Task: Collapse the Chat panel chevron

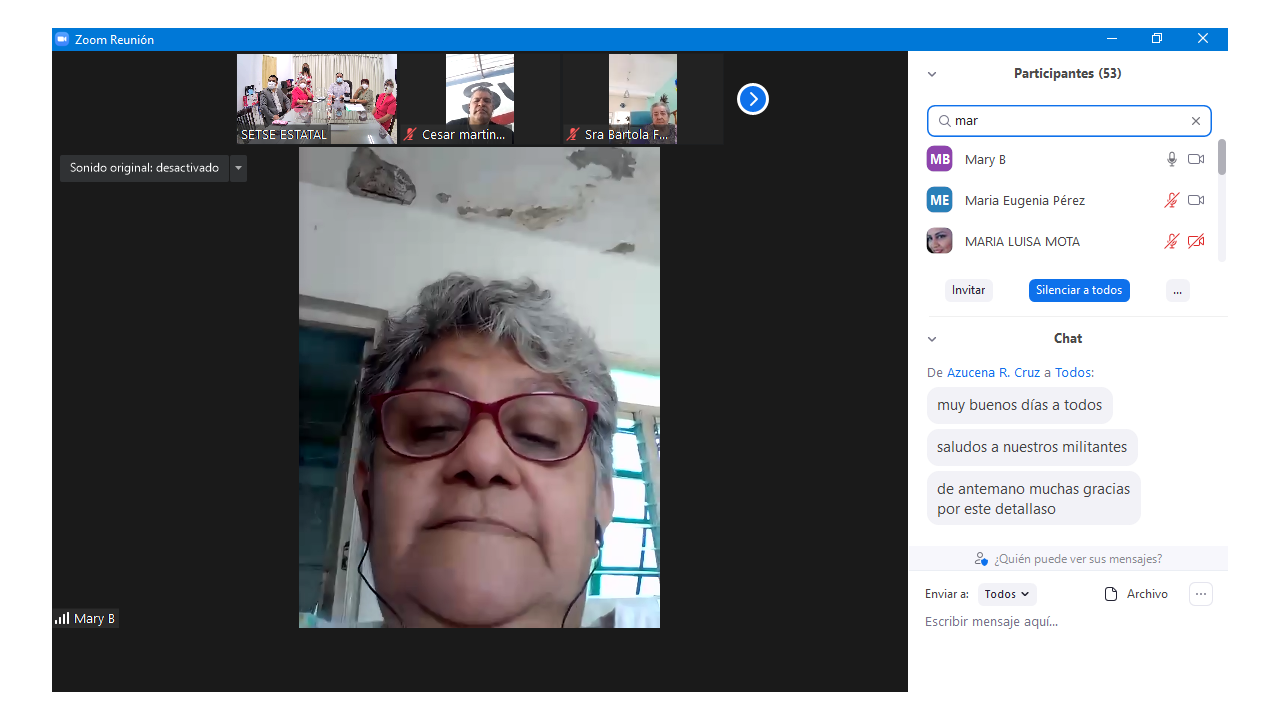Action: pos(932,339)
